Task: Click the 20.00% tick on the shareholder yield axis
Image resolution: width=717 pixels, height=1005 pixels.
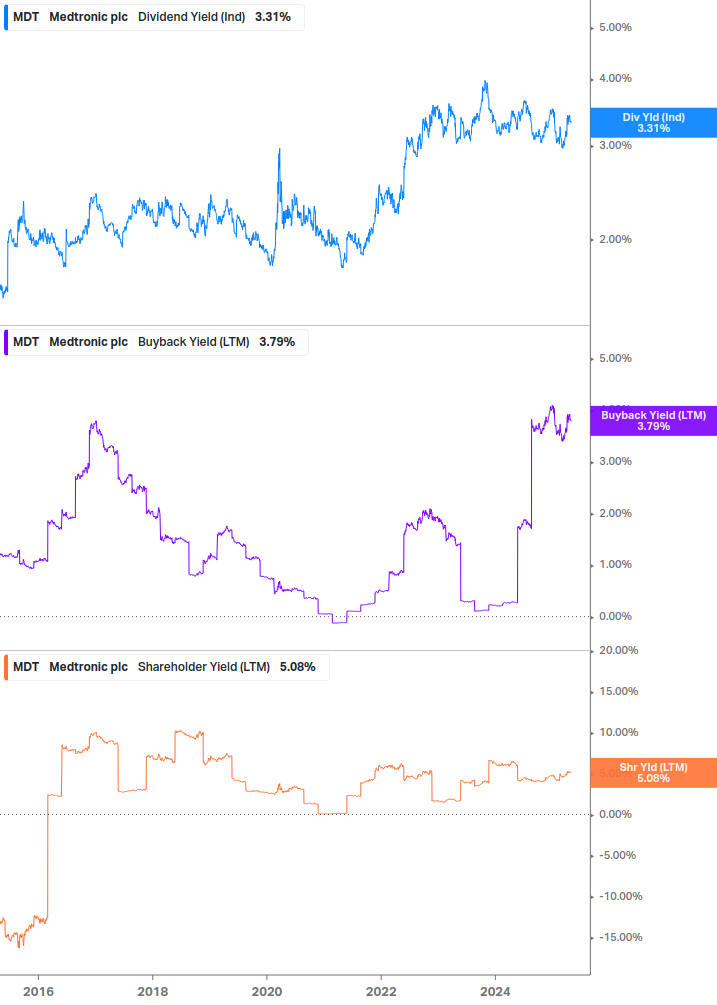Action: [x=618, y=651]
